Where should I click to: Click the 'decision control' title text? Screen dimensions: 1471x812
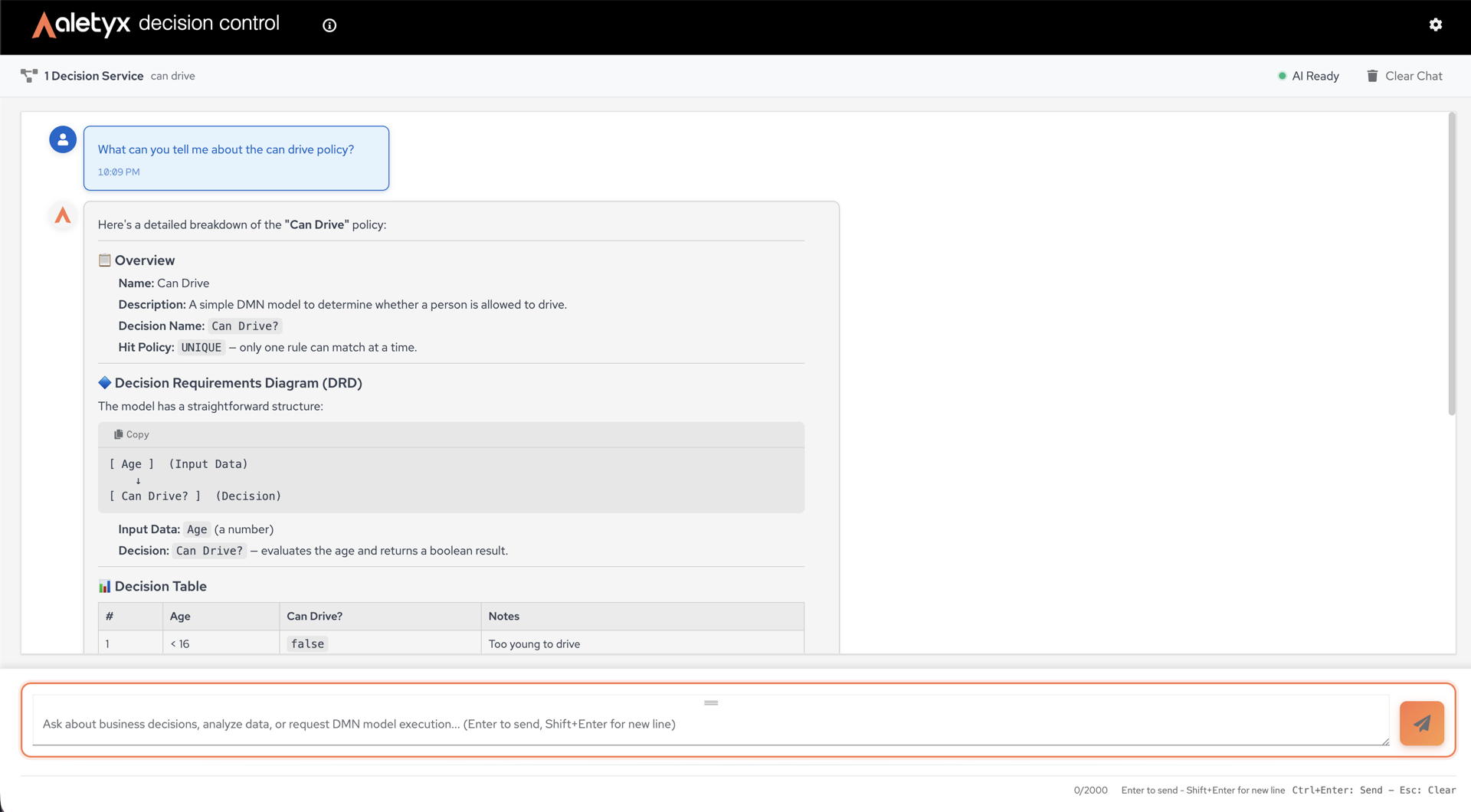tap(209, 23)
